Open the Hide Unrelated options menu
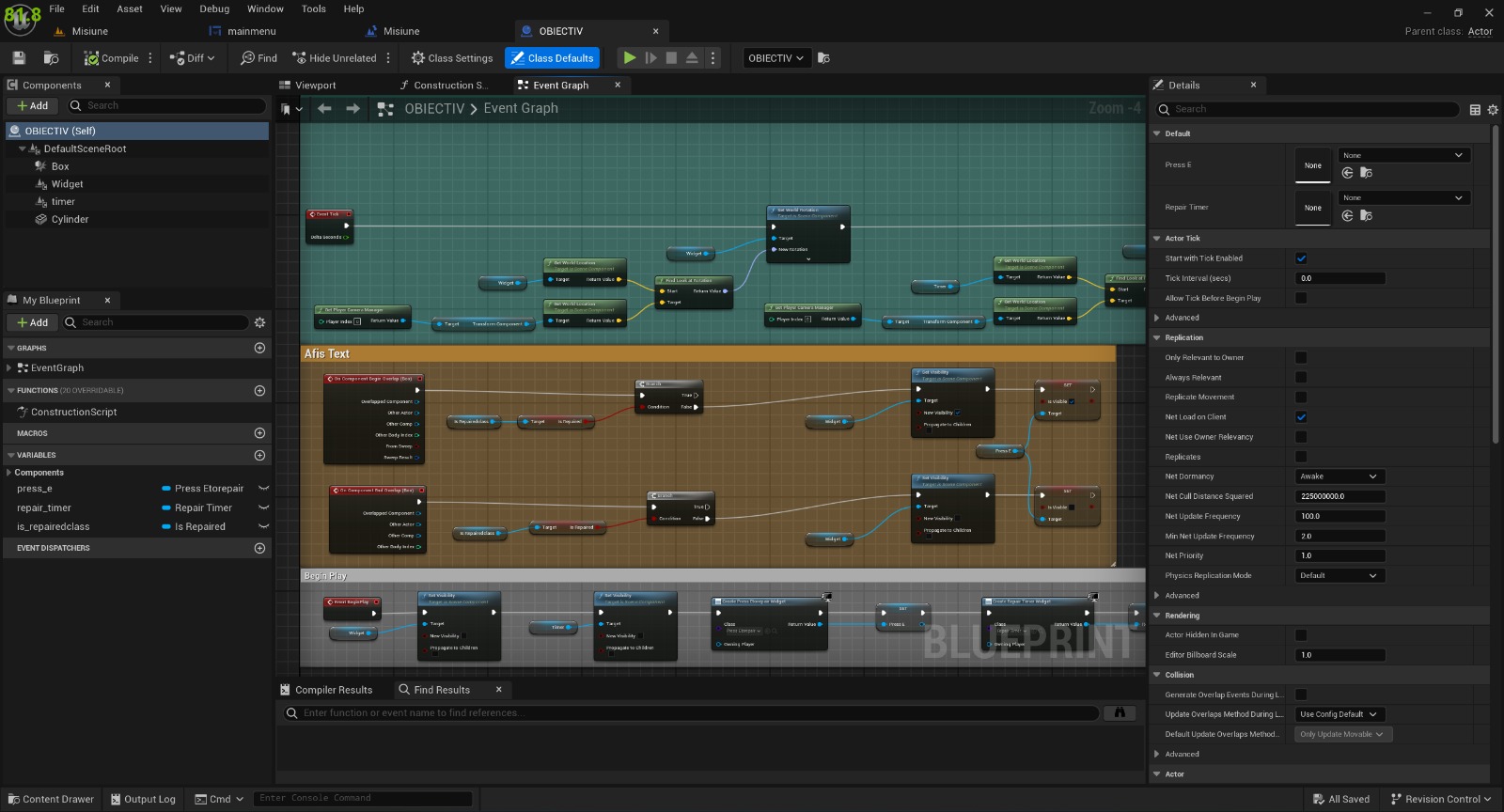Screen dimensions: 1504x812 (x=388, y=58)
